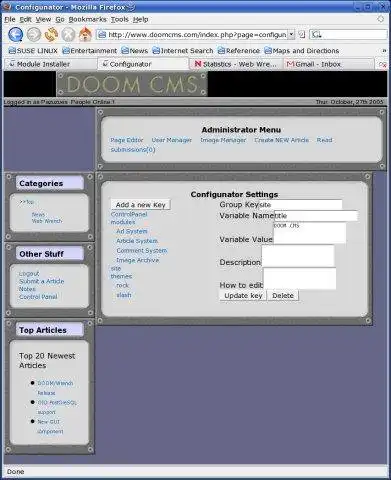Open the search engine selector icon

317,34
